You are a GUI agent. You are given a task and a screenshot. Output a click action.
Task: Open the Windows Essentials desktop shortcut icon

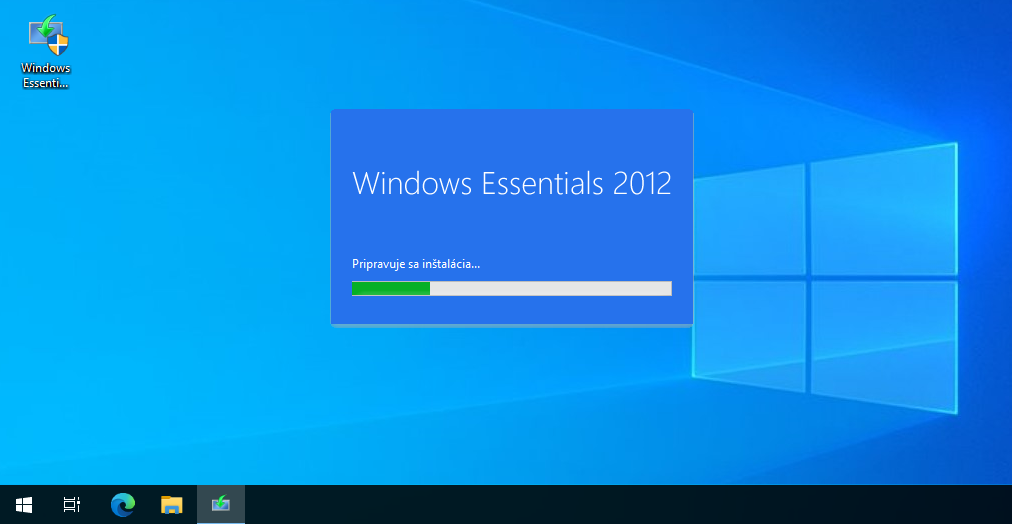pyautogui.click(x=47, y=36)
